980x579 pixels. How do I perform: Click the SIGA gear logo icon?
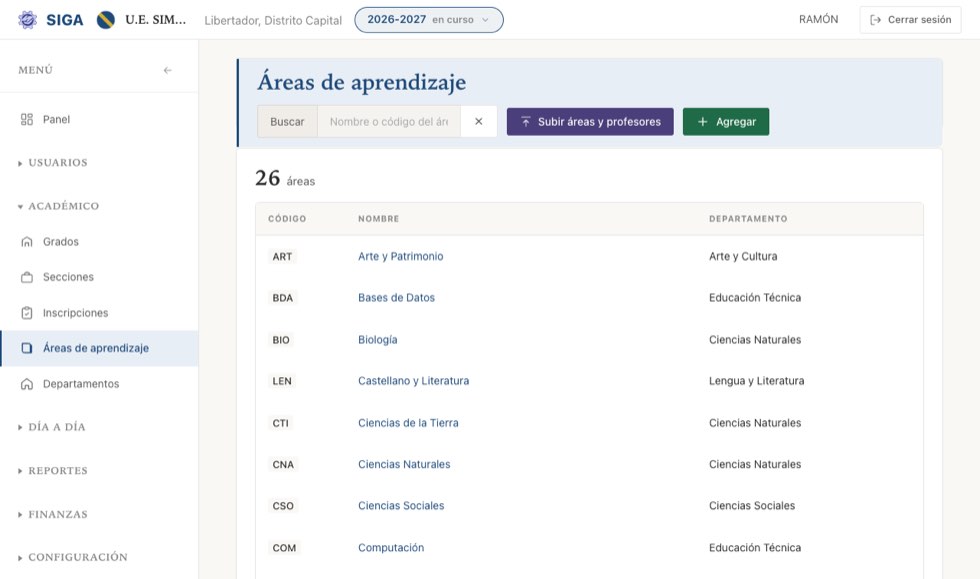click(28, 20)
